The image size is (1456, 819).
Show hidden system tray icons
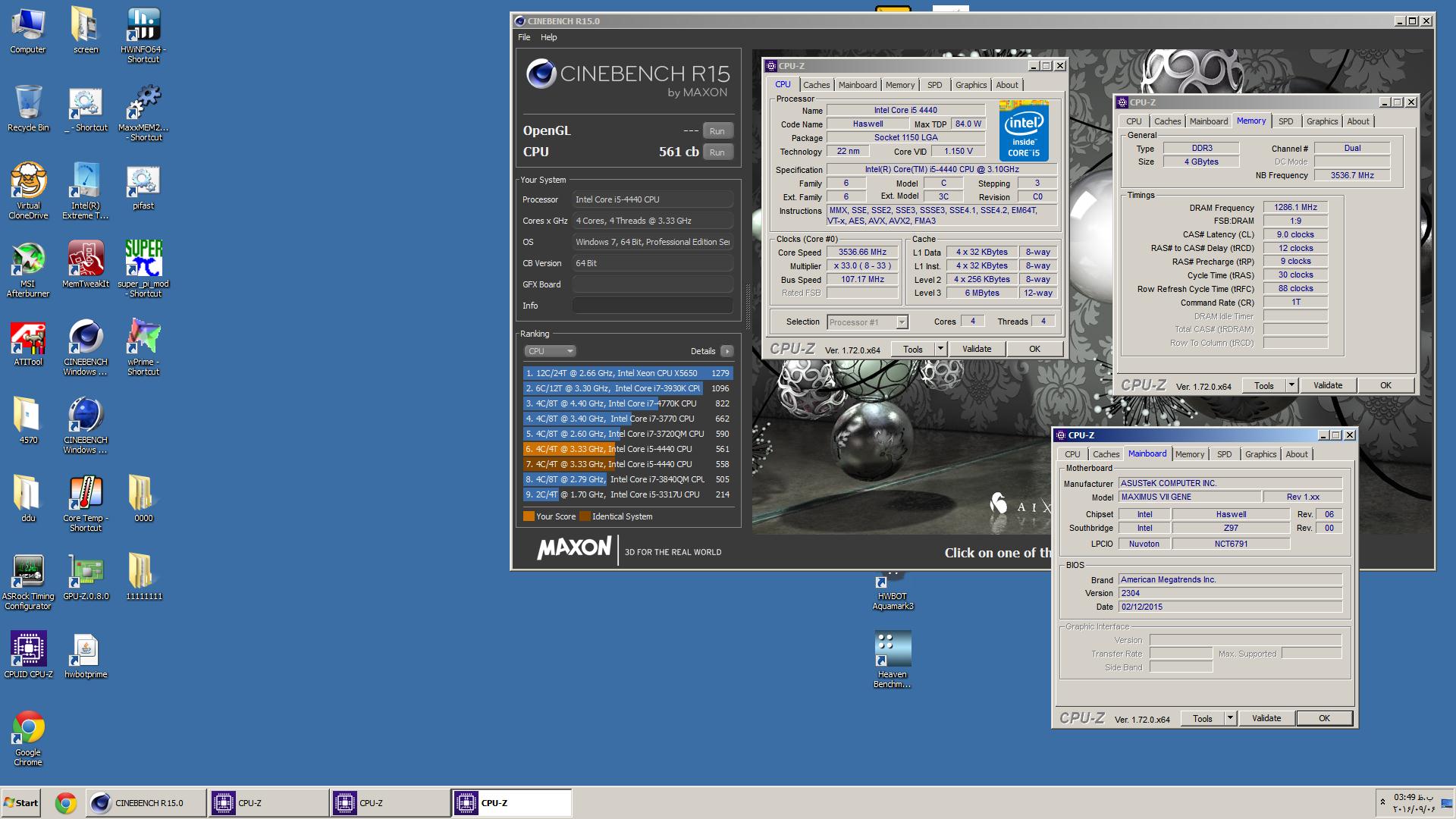click(1382, 802)
